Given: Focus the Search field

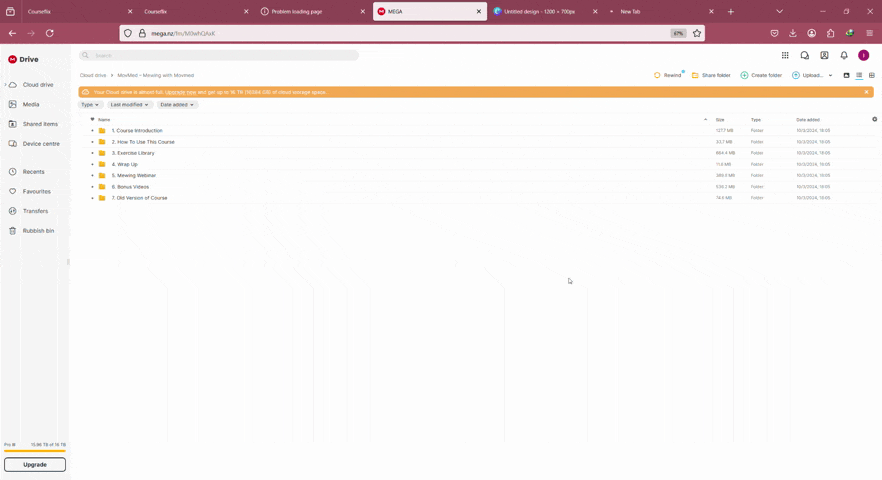Looking at the screenshot, I should click(219, 55).
